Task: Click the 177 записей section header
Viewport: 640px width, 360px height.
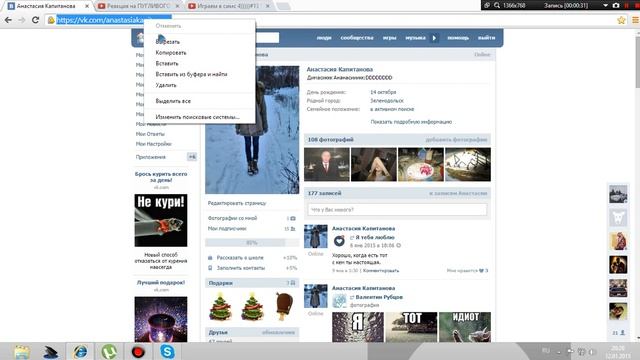Action: pyautogui.click(x=397, y=193)
